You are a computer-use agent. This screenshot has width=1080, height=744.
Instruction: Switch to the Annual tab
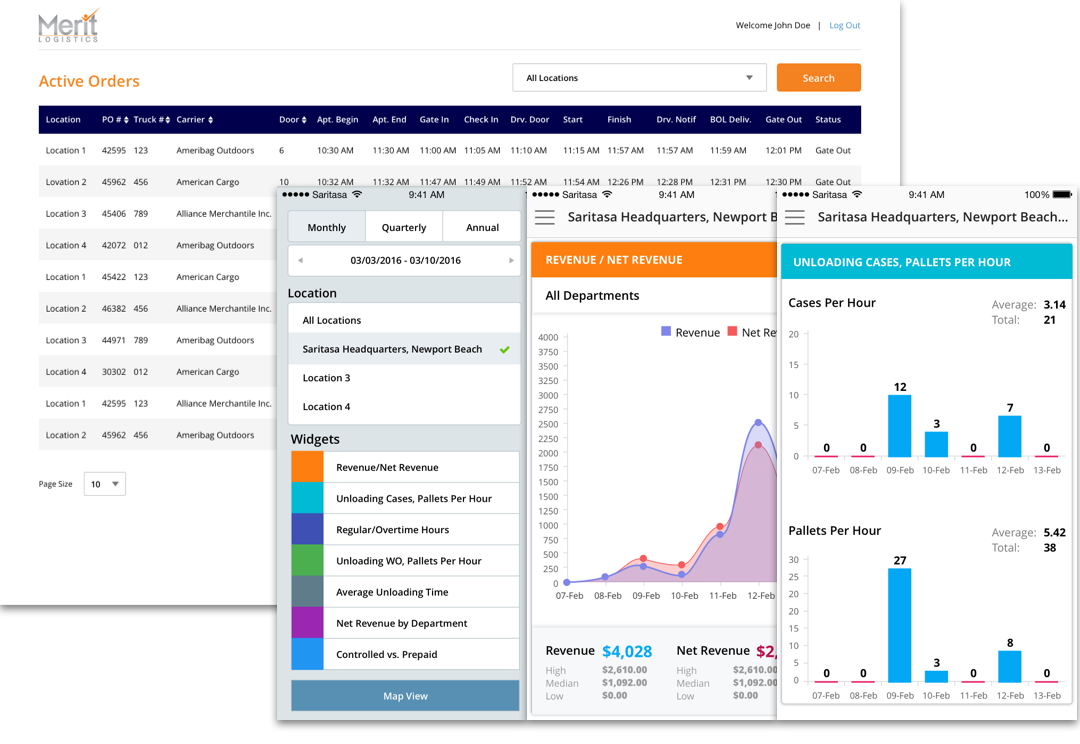tap(481, 227)
